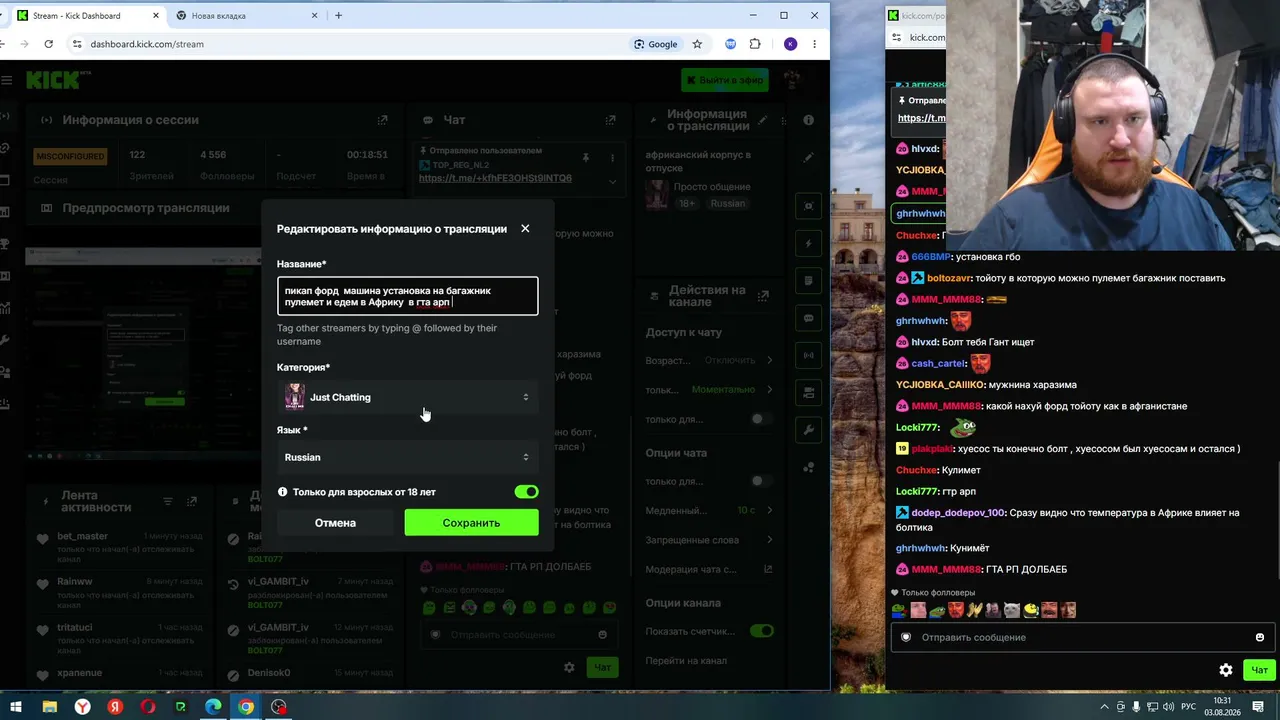Open the browser extensions puzzle icon
Image resolution: width=1280 pixels, height=720 pixels.
pos(755,44)
